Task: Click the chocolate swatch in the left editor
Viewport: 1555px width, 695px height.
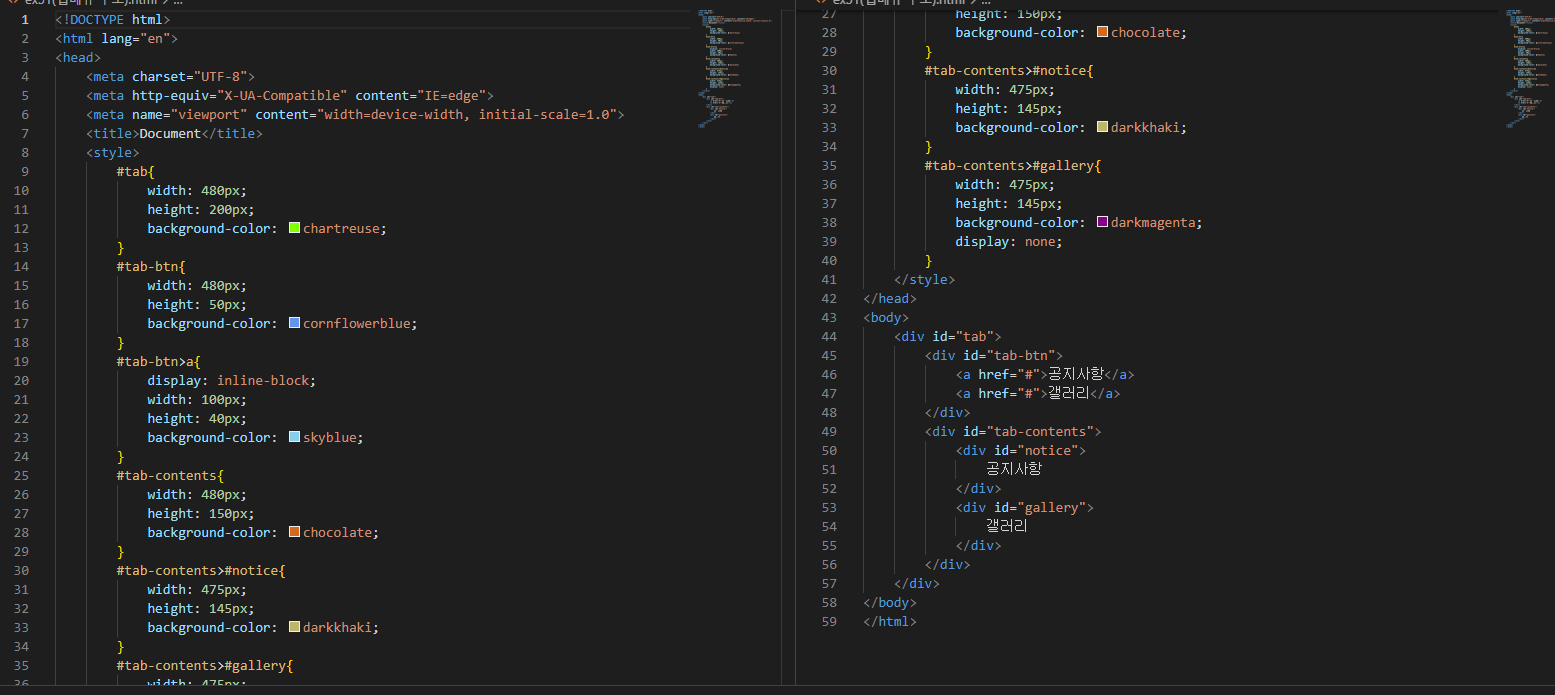Action: coord(294,532)
